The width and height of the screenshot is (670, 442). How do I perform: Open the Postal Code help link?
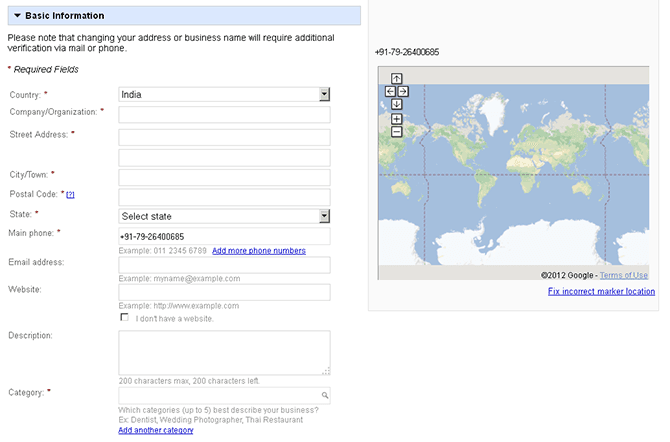point(71,195)
